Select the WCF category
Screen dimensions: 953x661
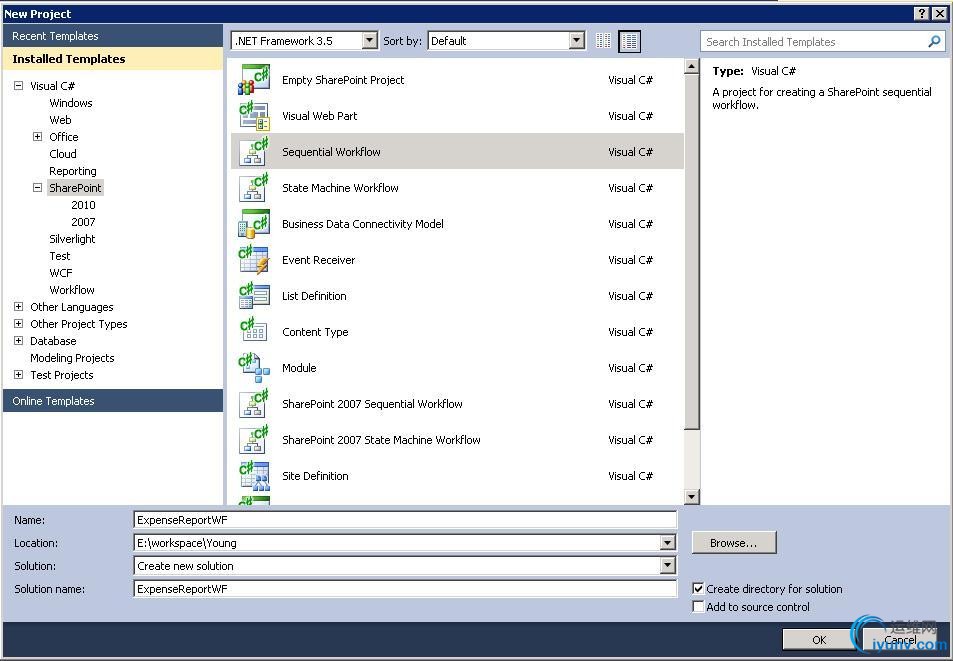coord(61,273)
